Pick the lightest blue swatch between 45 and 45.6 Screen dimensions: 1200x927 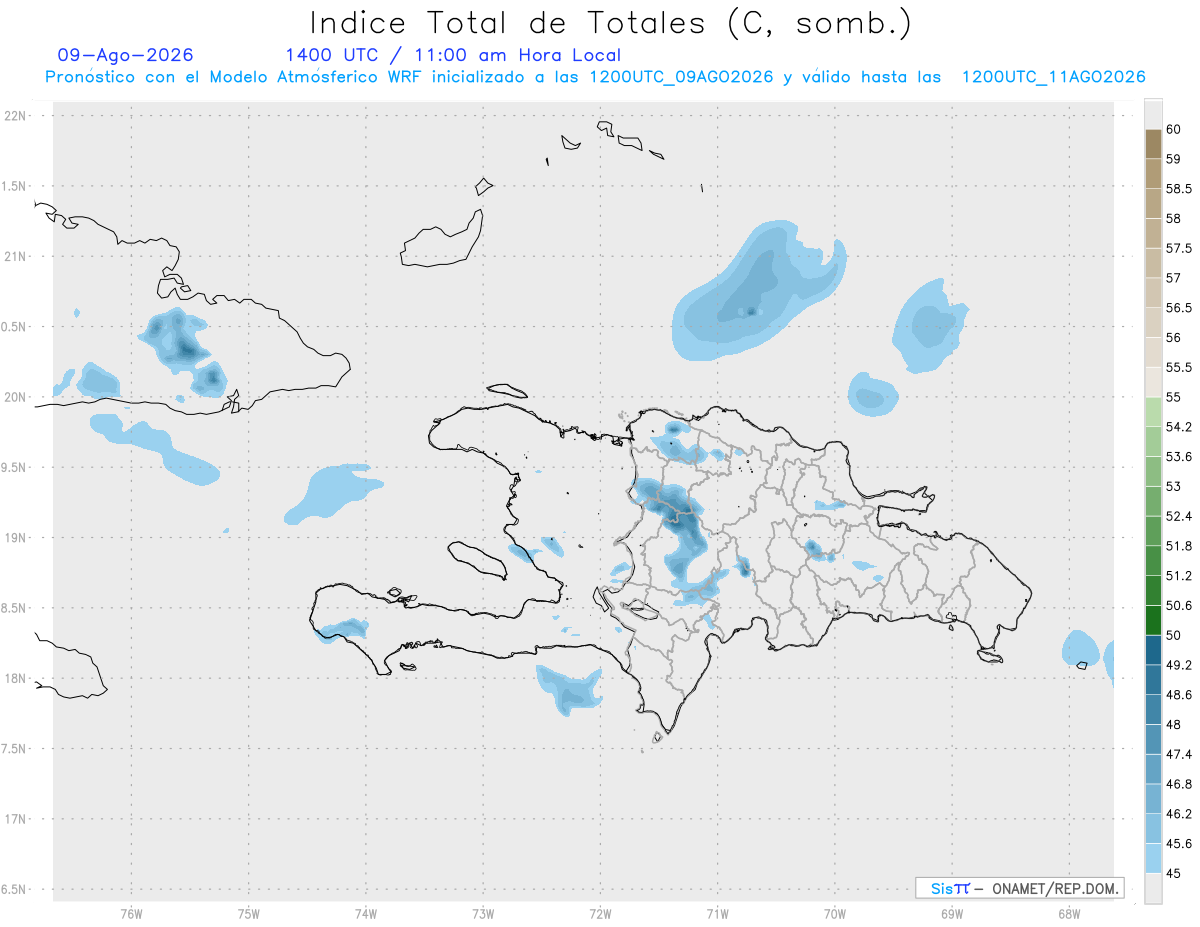pyautogui.click(x=1153, y=858)
